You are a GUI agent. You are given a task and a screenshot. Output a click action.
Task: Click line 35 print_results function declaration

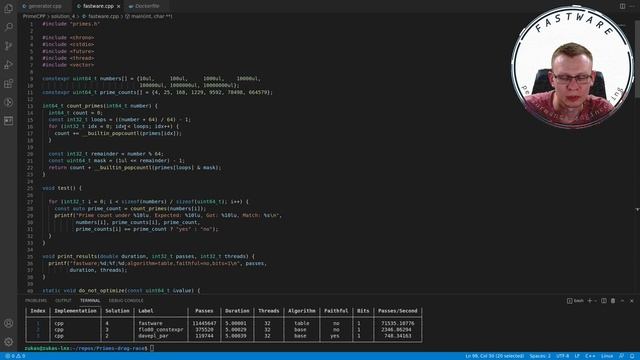(x=148, y=256)
